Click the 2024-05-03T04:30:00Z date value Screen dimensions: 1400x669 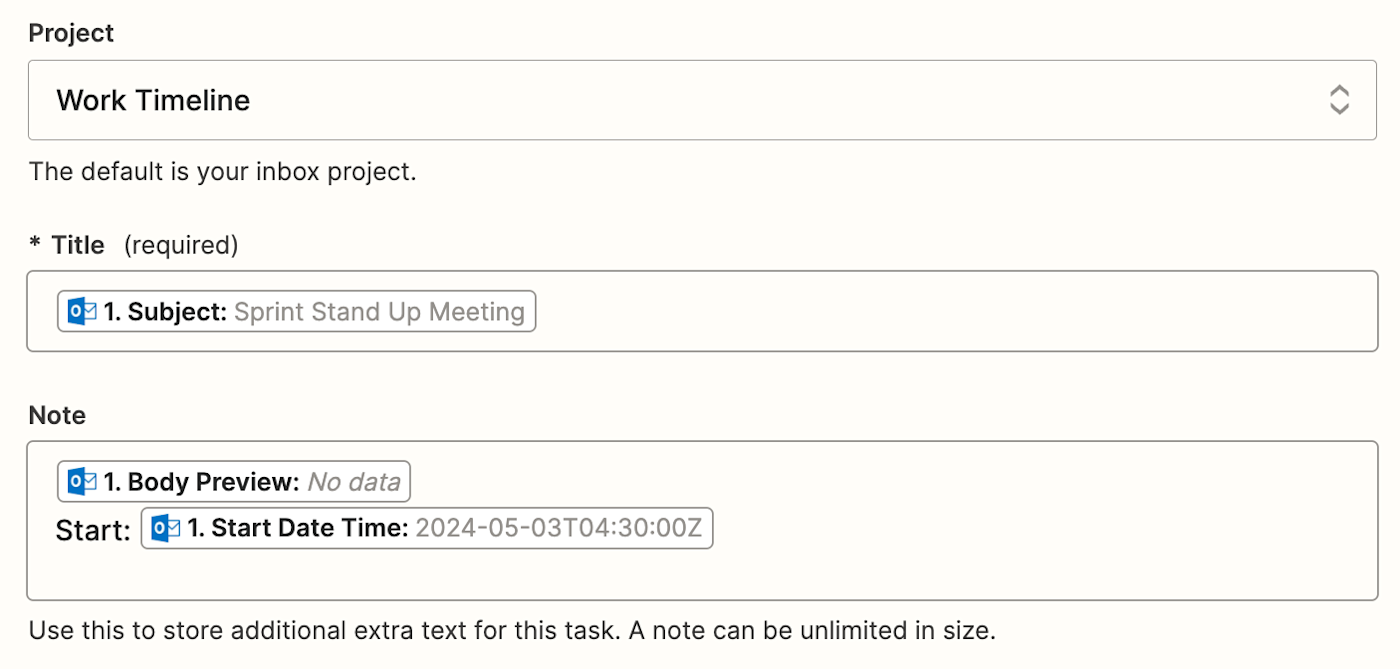point(558,529)
